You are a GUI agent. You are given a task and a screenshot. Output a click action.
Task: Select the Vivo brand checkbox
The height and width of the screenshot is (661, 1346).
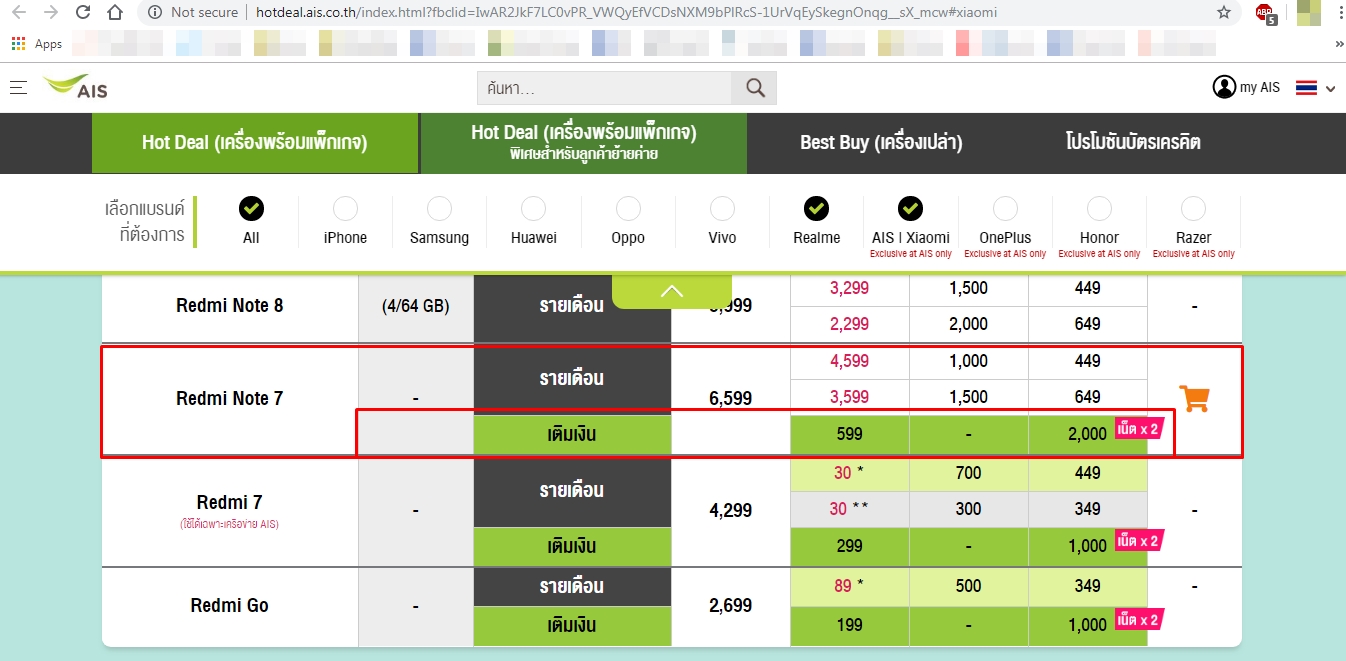(x=722, y=208)
